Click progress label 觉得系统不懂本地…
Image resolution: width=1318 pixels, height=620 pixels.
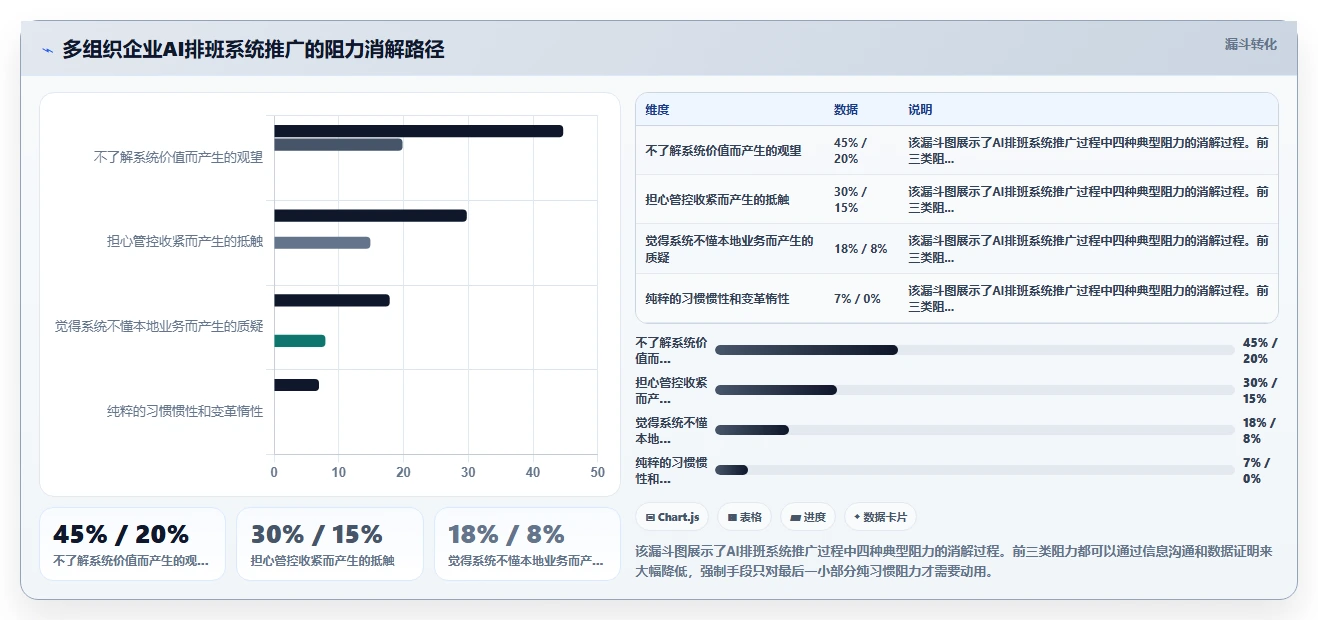coord(671,430)
